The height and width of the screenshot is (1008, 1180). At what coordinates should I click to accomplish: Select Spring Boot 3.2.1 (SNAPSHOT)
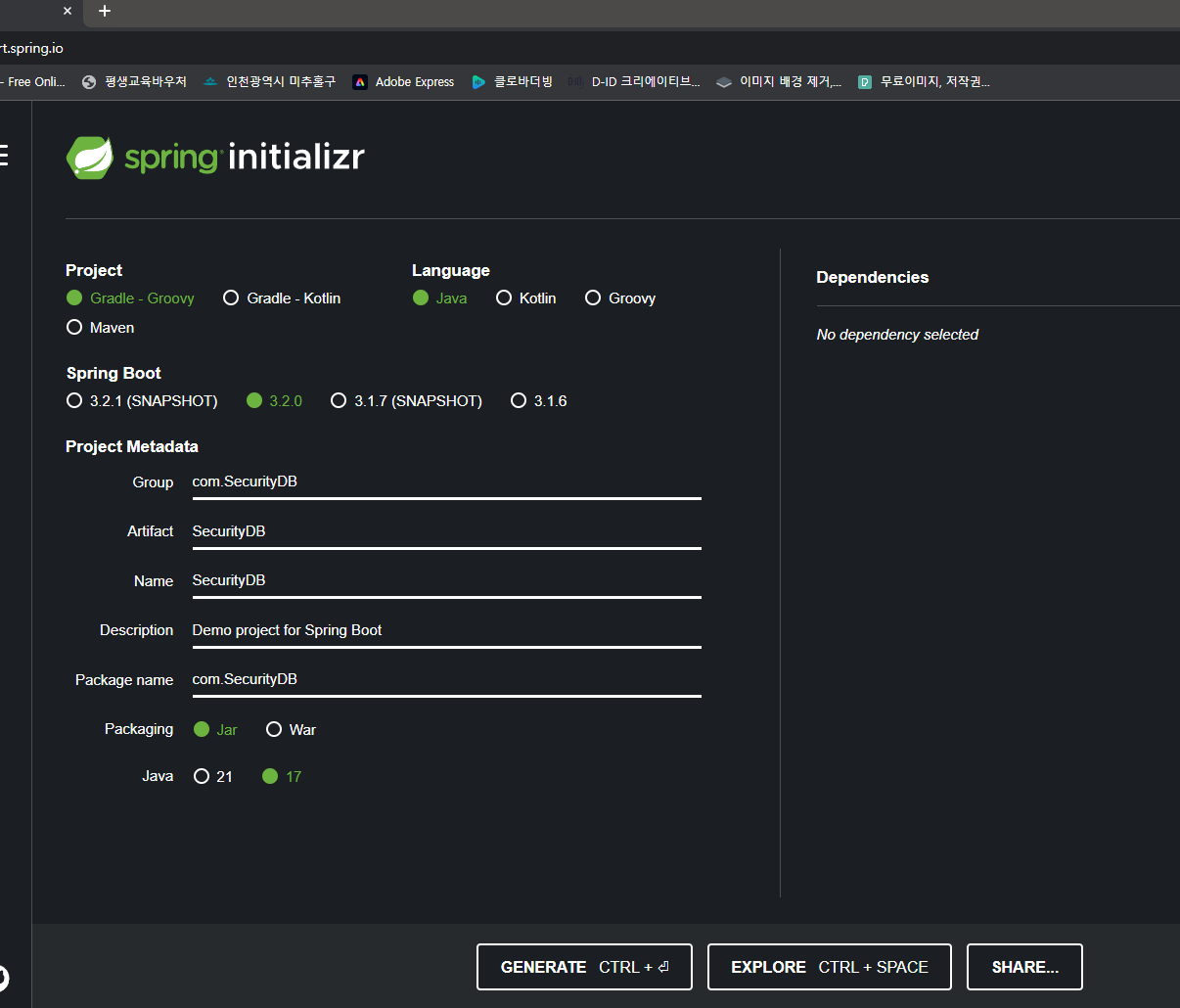coord(142,401)
